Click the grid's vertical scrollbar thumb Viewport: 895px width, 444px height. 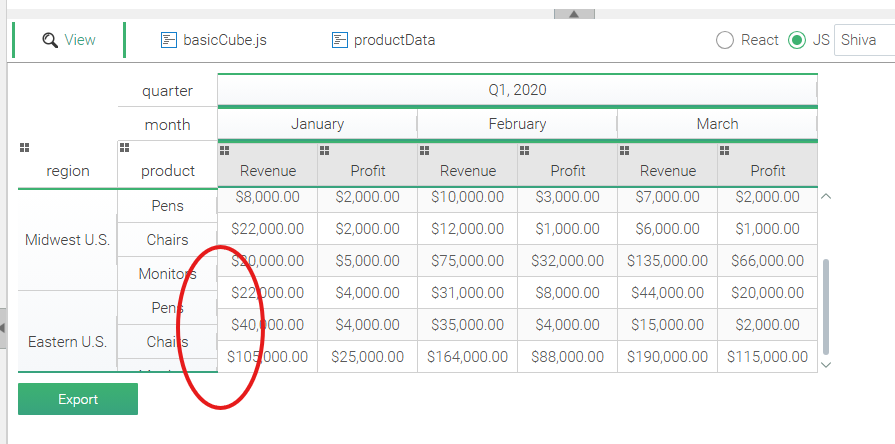[825, 300]
